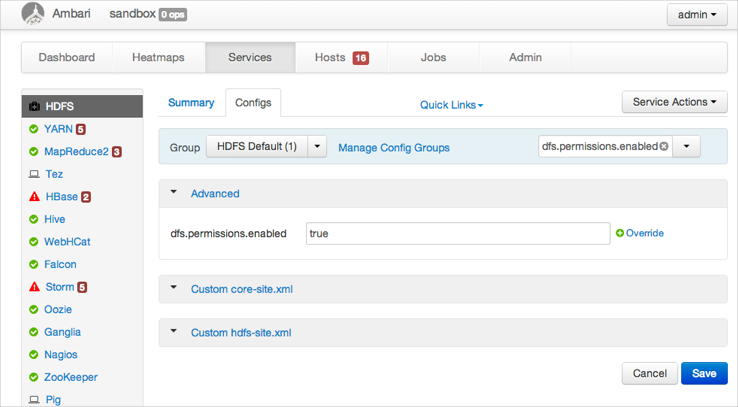Click the green check icon beside YARN
This screenshot has width=738, height=407.
click(34, 129)
